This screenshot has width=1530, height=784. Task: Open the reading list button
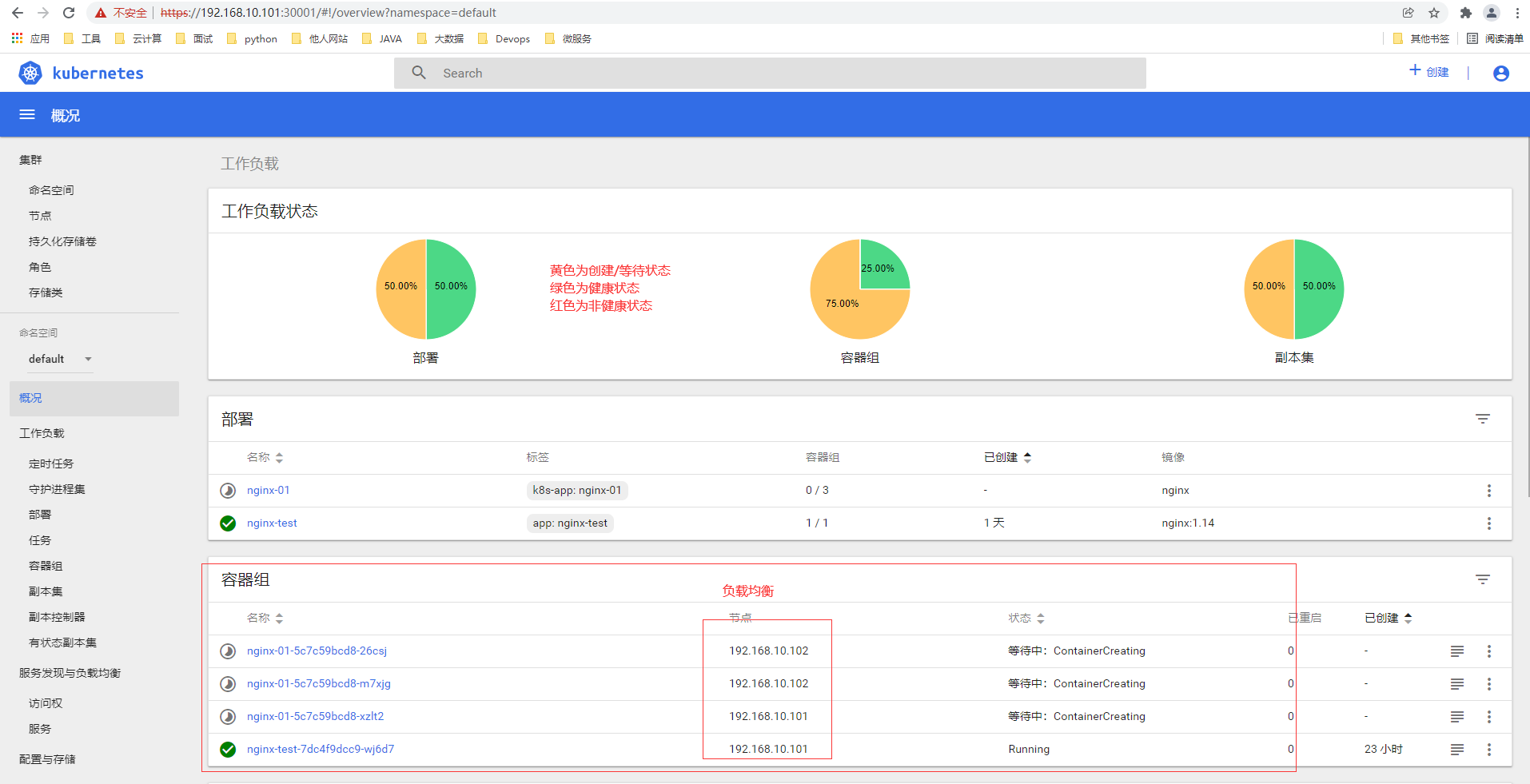coord(1495,38)
